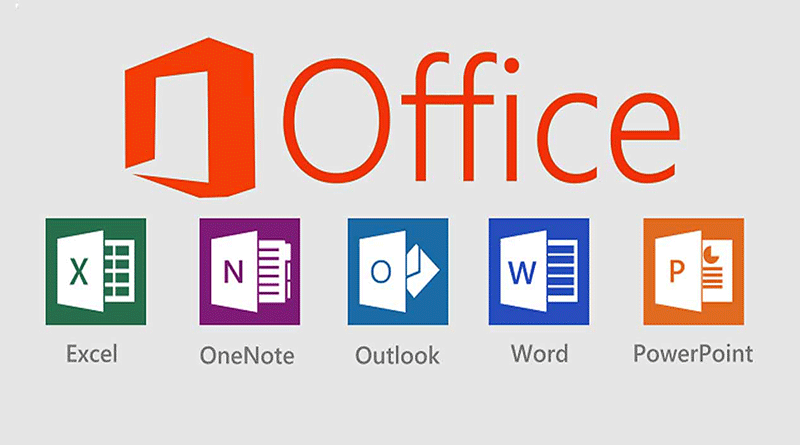Viewport: 800px width, 445px height.
Task: Select the "Outlook" text label
Action: 397,355
